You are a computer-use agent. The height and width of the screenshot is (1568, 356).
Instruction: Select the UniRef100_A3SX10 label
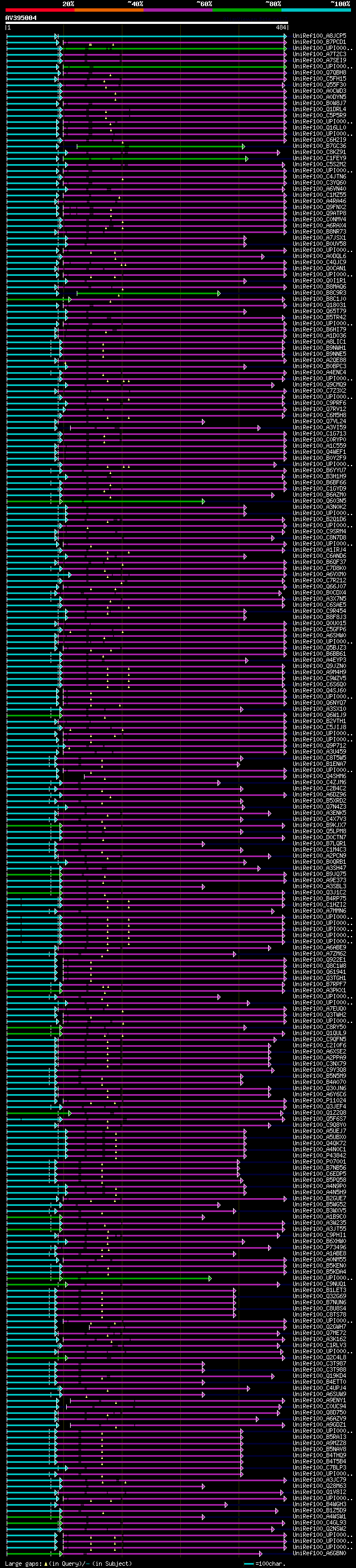click(x=319, y=709)
